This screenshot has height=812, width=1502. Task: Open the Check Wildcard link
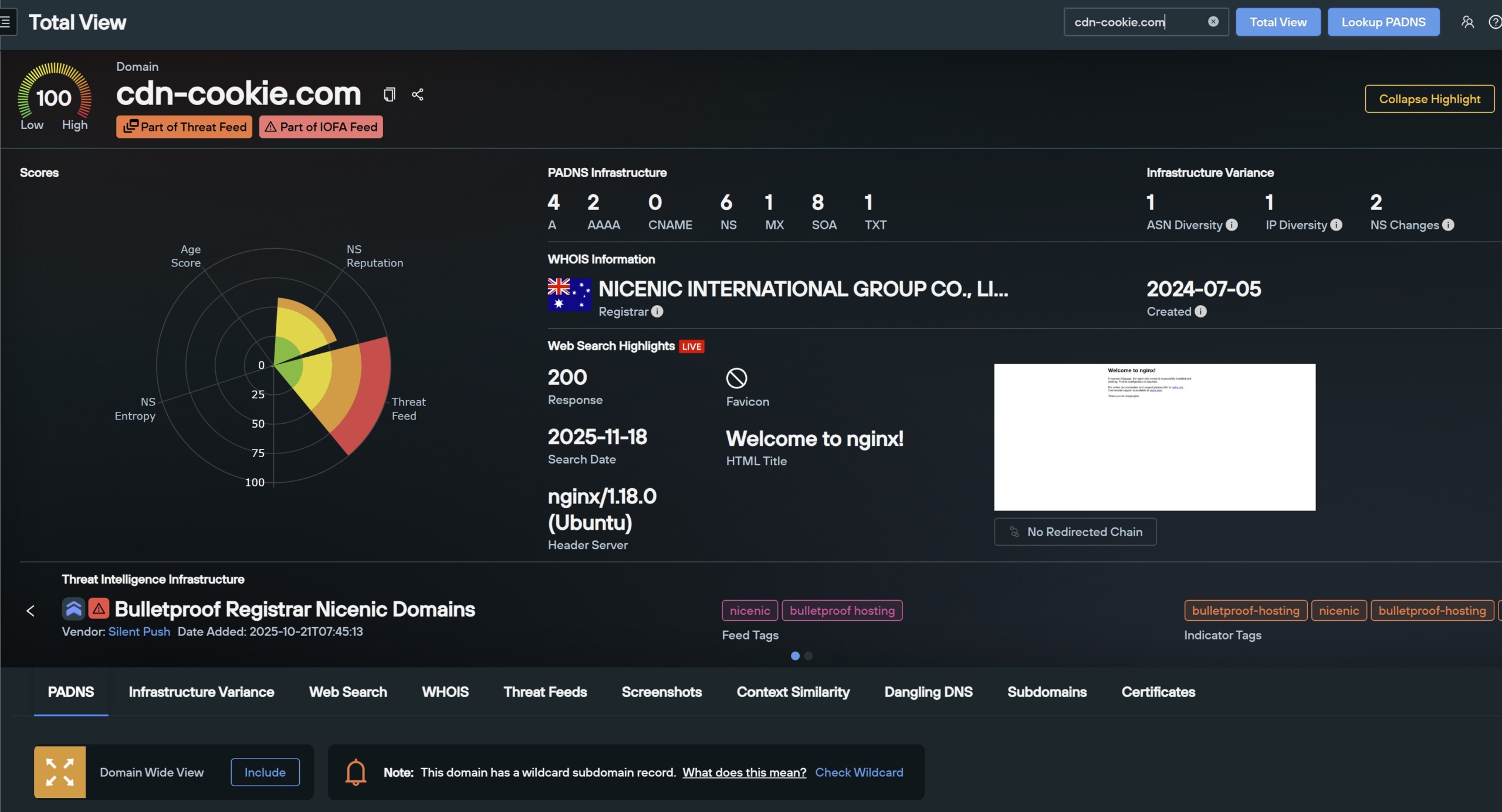(859, 772)
